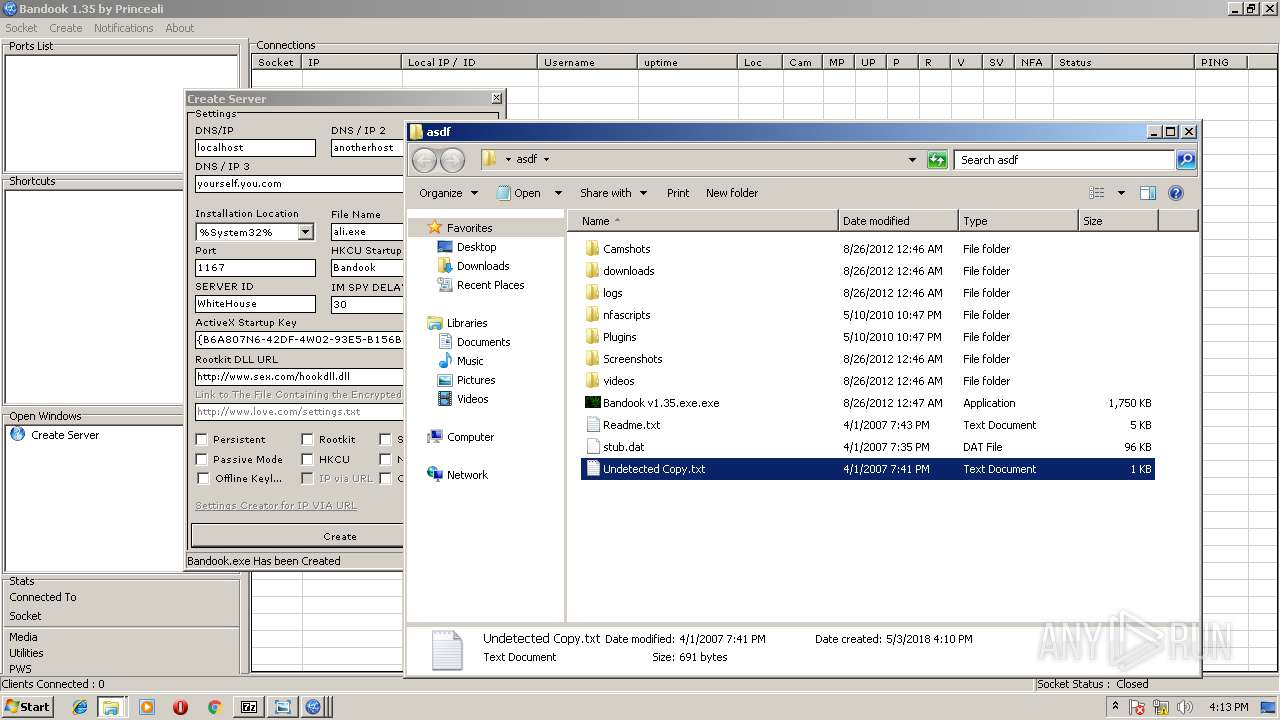Screen dimensions: 1280x720
Task: Show hidden tray icons arrow
Action: tap(1116, 707)
